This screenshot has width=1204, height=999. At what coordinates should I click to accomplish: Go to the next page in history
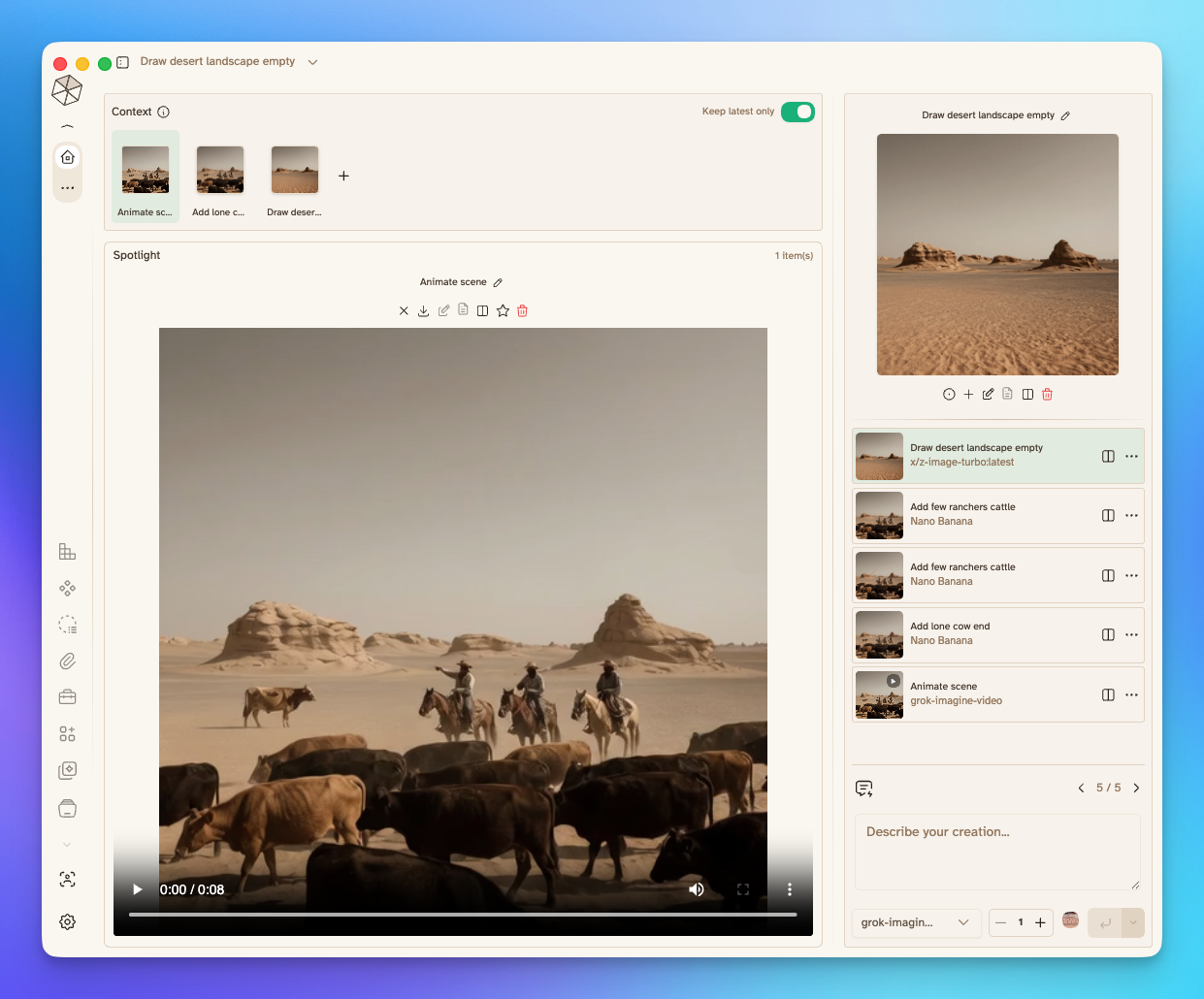click(x=1136, y=789)
